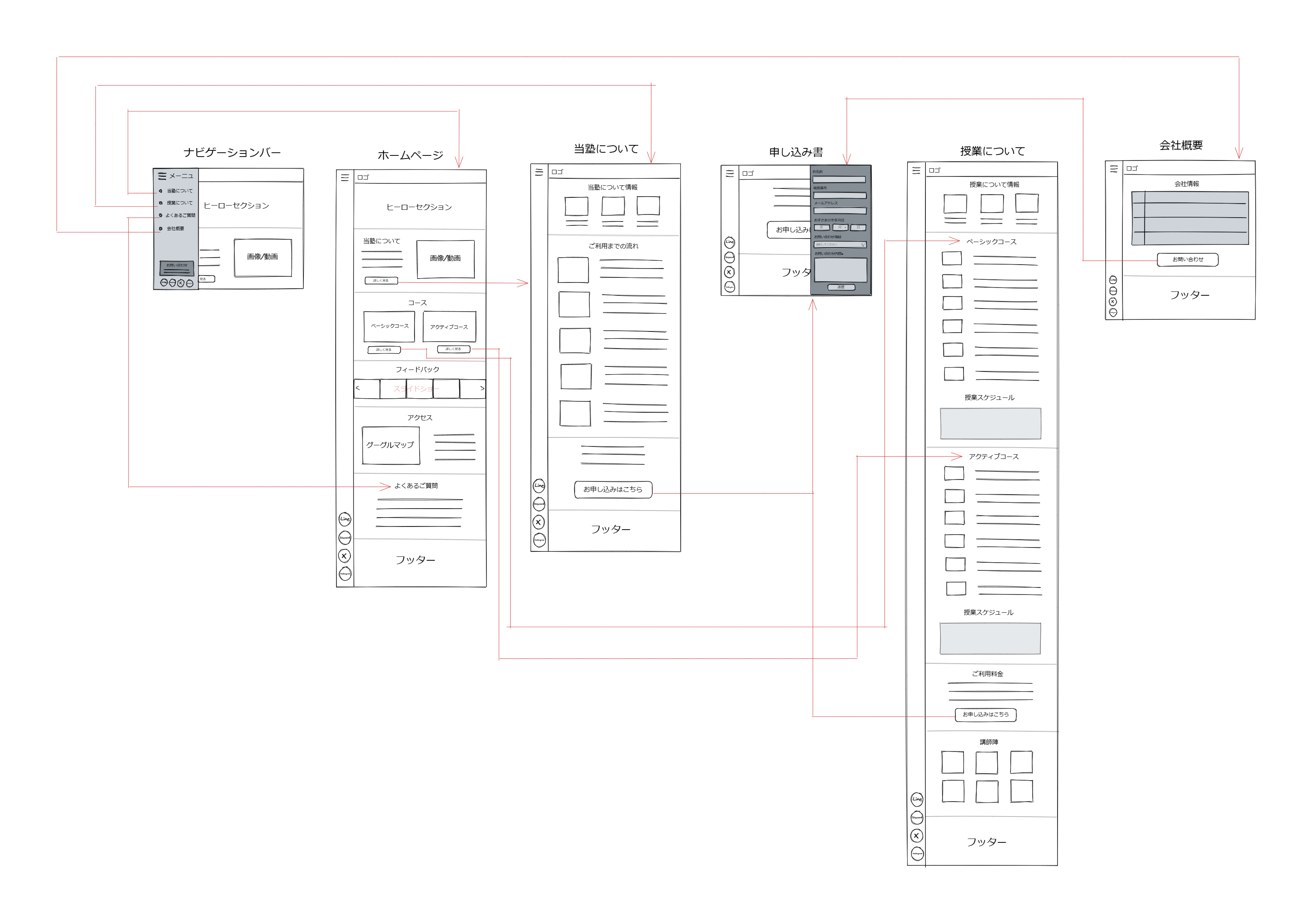Select よくあるご質問 in navigation menu
The width and height of the screenshot is (1312, 924).
point(181,215)
